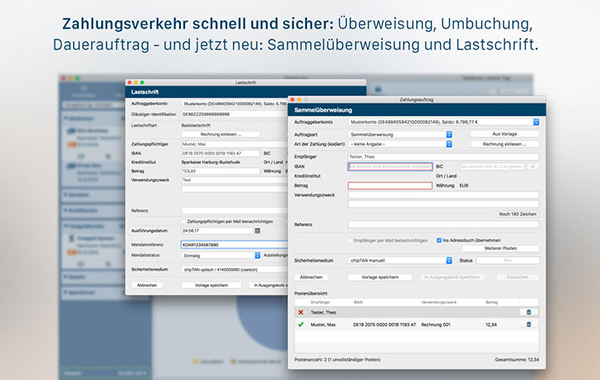
Task: Focus the BIC field in Sammelüberweisung
Action: tap(492, 166)
